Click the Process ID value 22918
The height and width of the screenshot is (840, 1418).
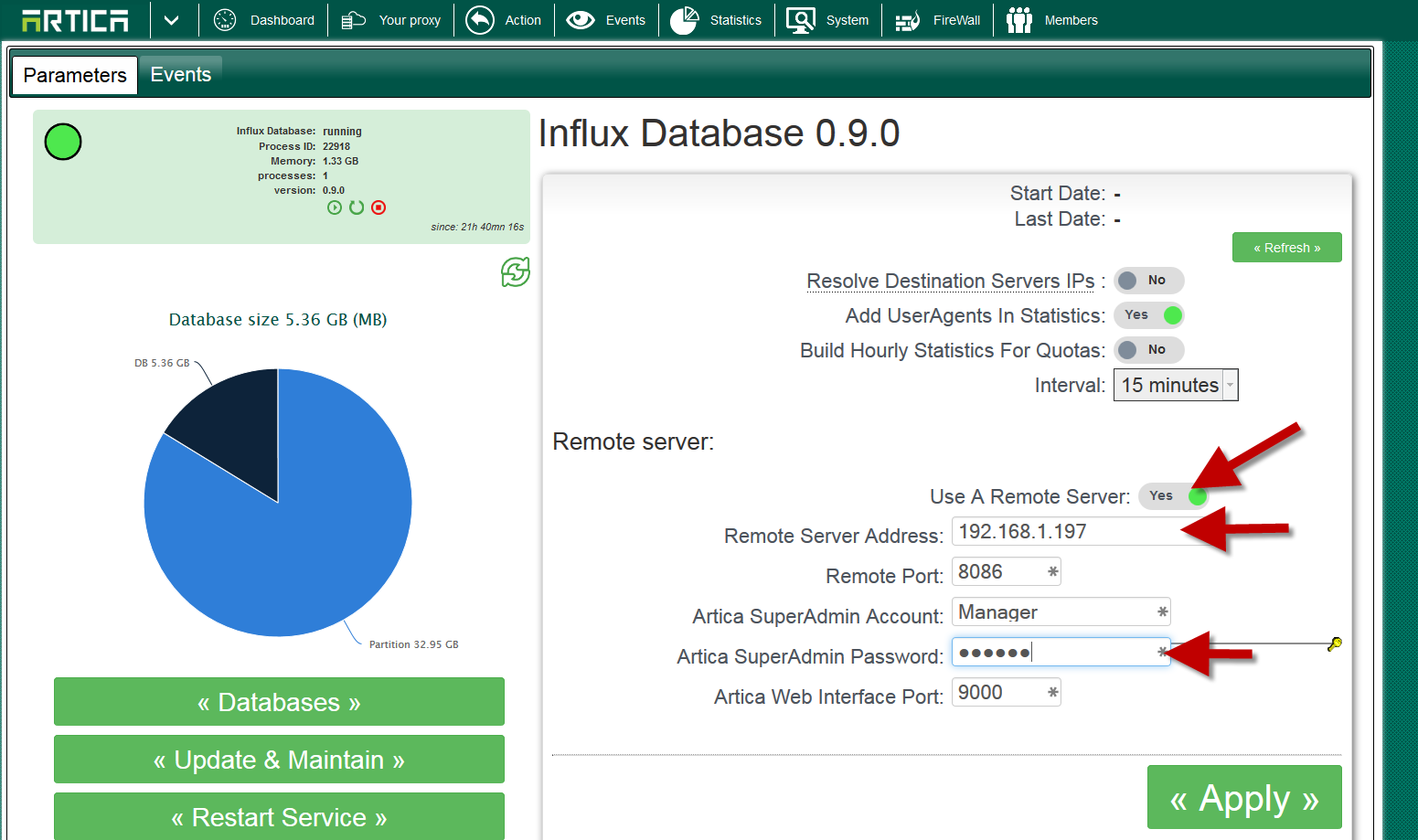pyautogui.click(x=336, y=146)
